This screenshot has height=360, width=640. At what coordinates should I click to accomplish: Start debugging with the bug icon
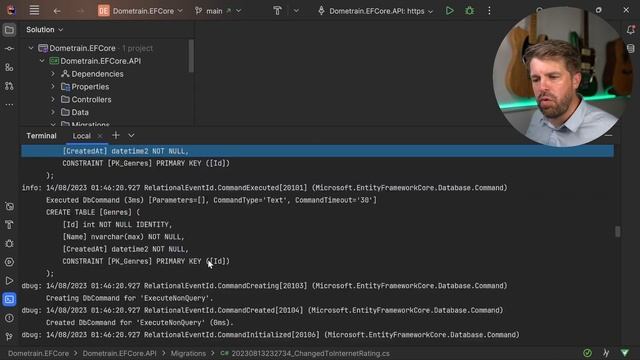[x=469, y=11]
